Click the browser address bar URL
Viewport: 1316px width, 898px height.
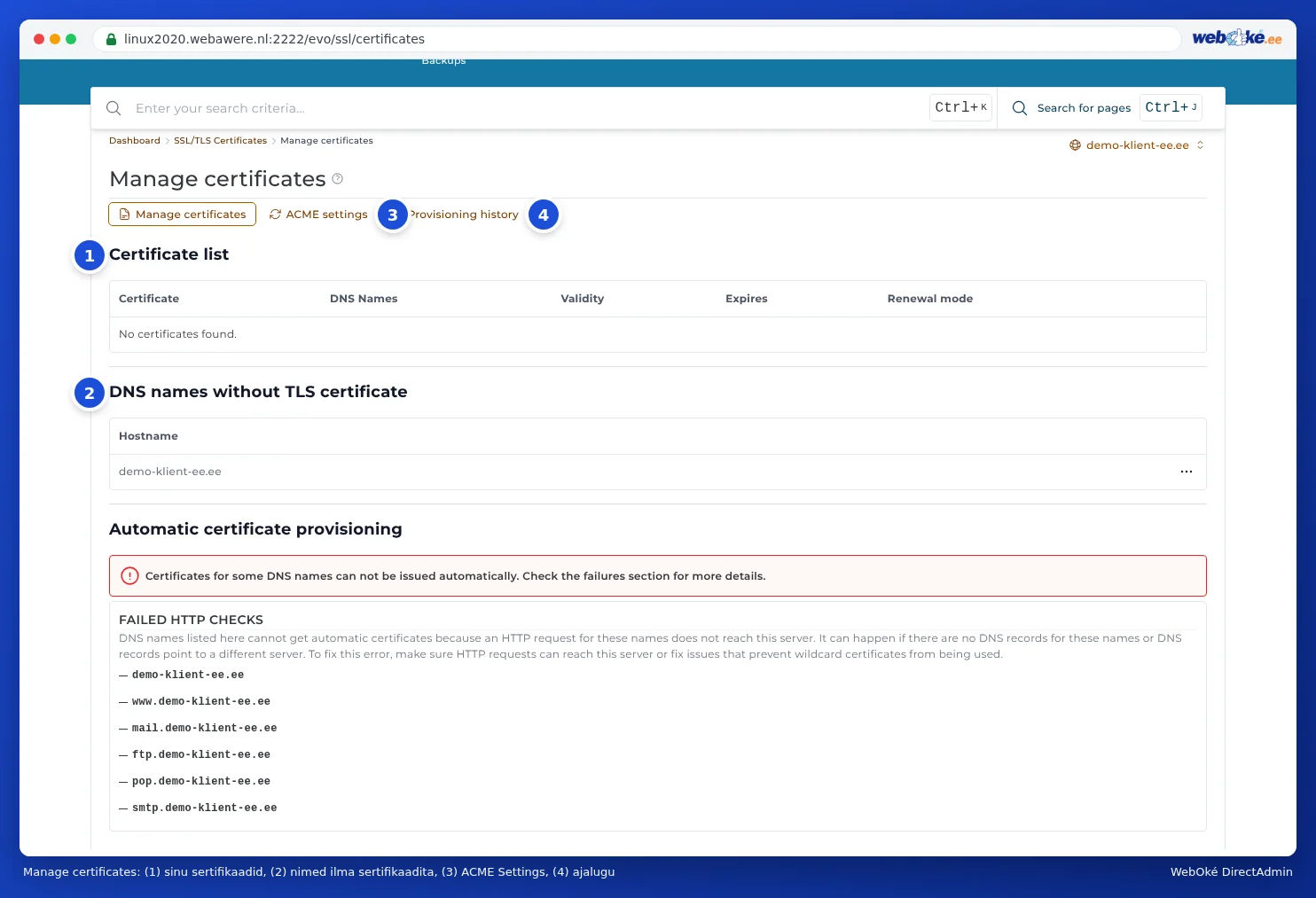(274, 39)
